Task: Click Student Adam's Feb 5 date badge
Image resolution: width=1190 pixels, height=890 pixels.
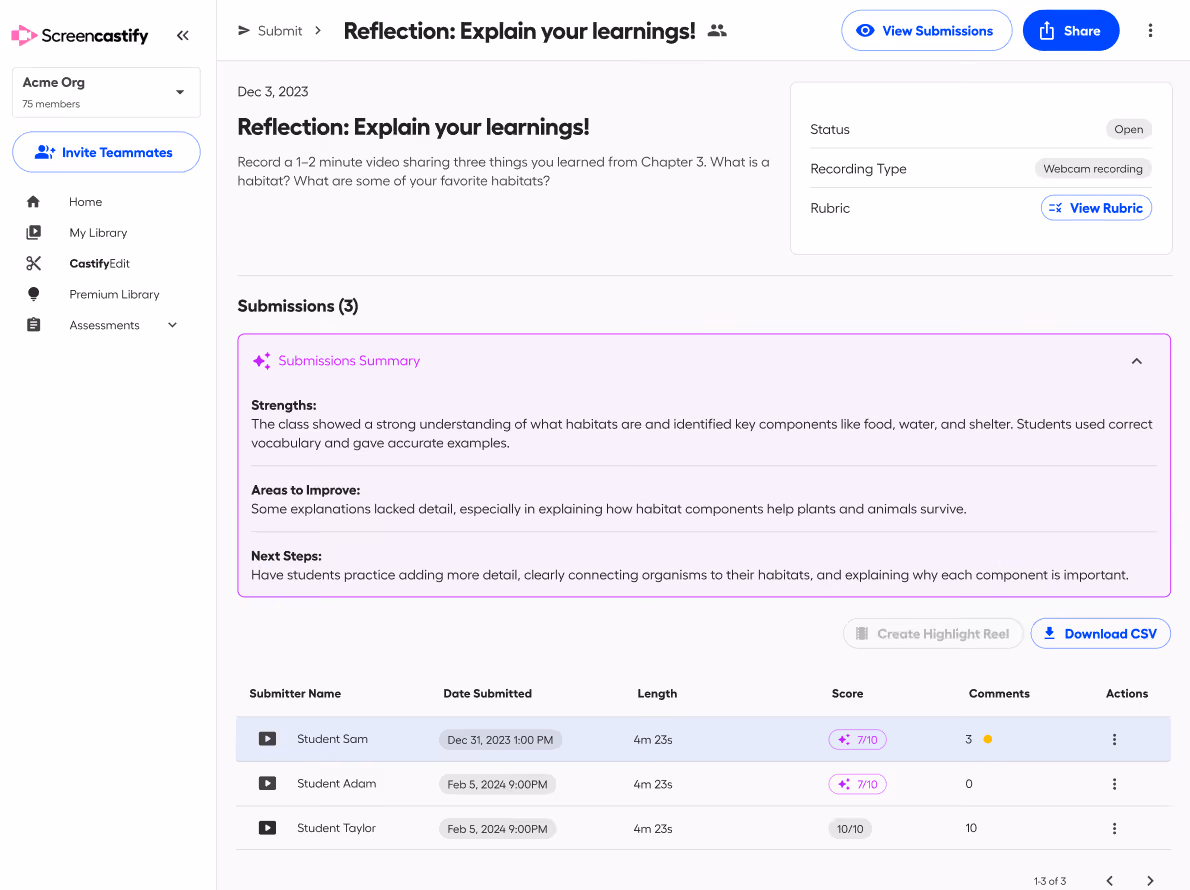Action: 497,785
